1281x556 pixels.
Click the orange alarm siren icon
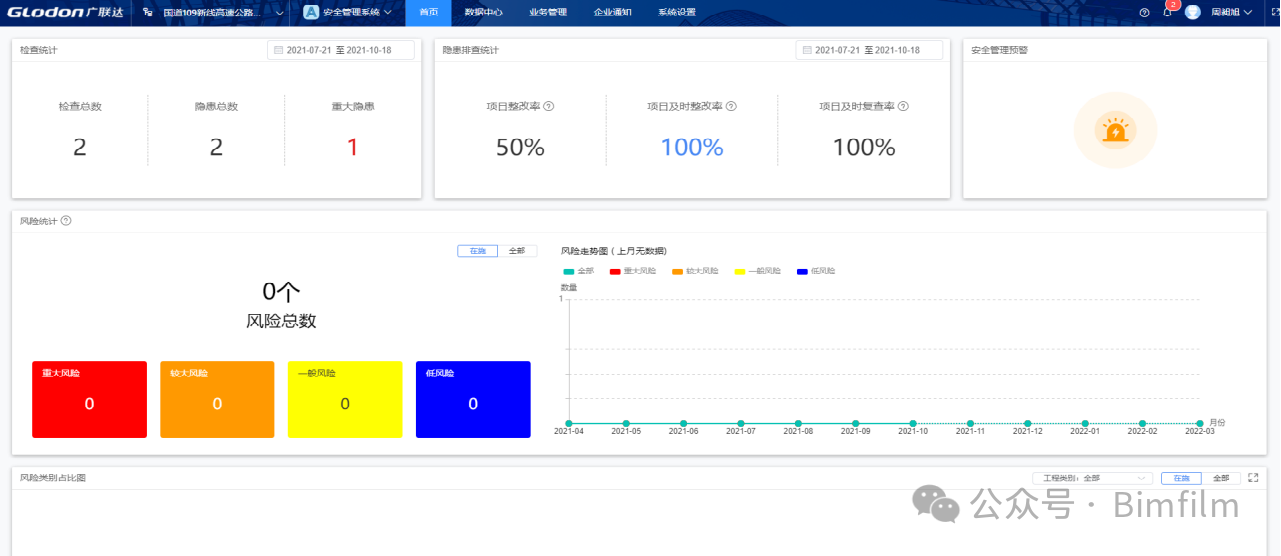click(x=1114, y=131)
